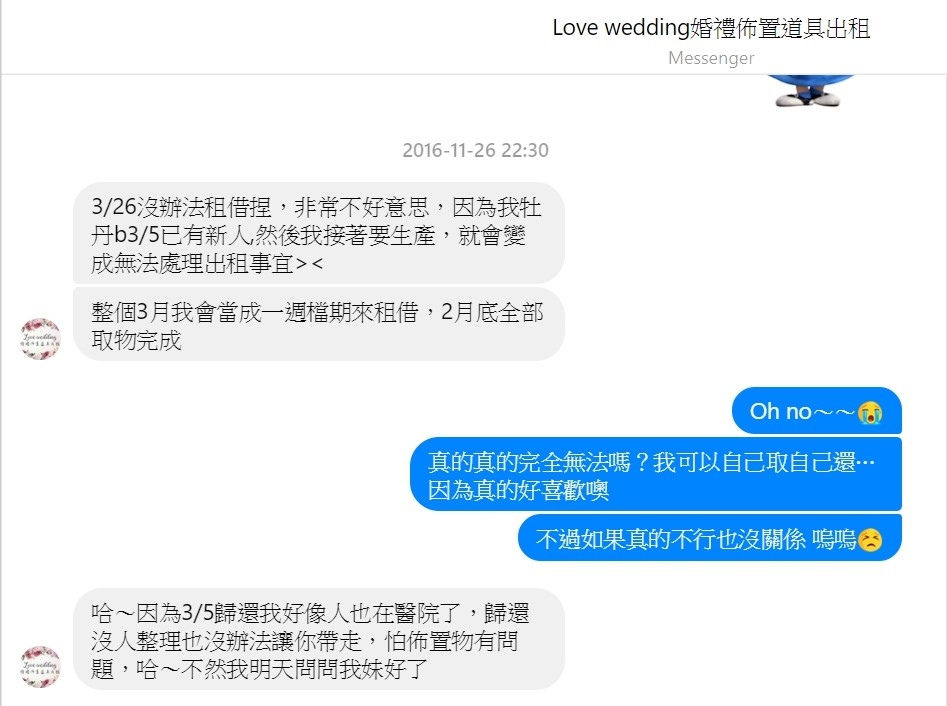Open the Love wedding page title link
Viewport: 947px width, 706px height.
(711, 28)
